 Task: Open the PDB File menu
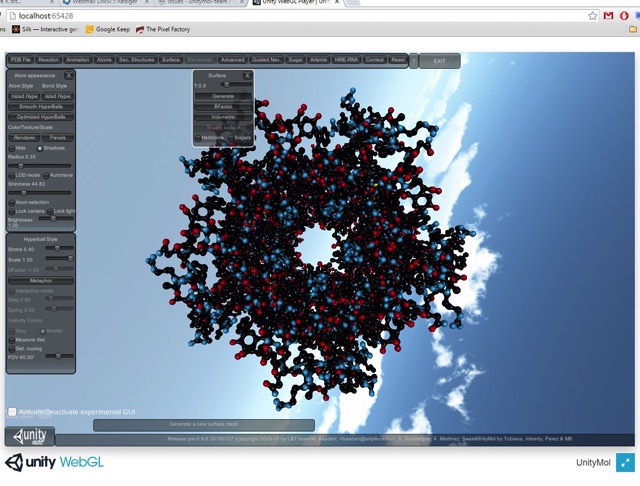(21, 60)
